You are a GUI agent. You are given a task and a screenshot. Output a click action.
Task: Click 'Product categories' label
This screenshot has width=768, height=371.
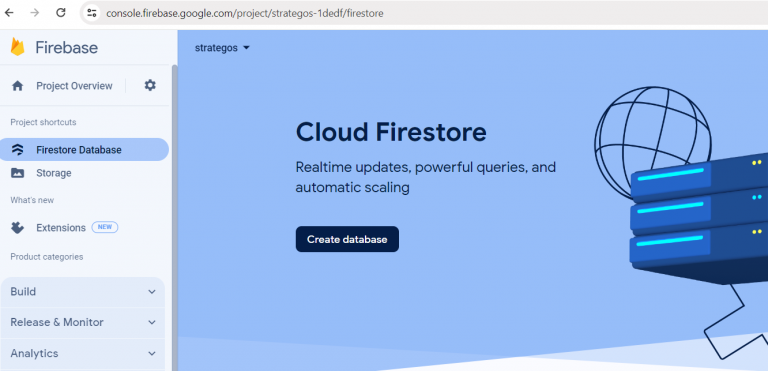(x=47, y=257)
